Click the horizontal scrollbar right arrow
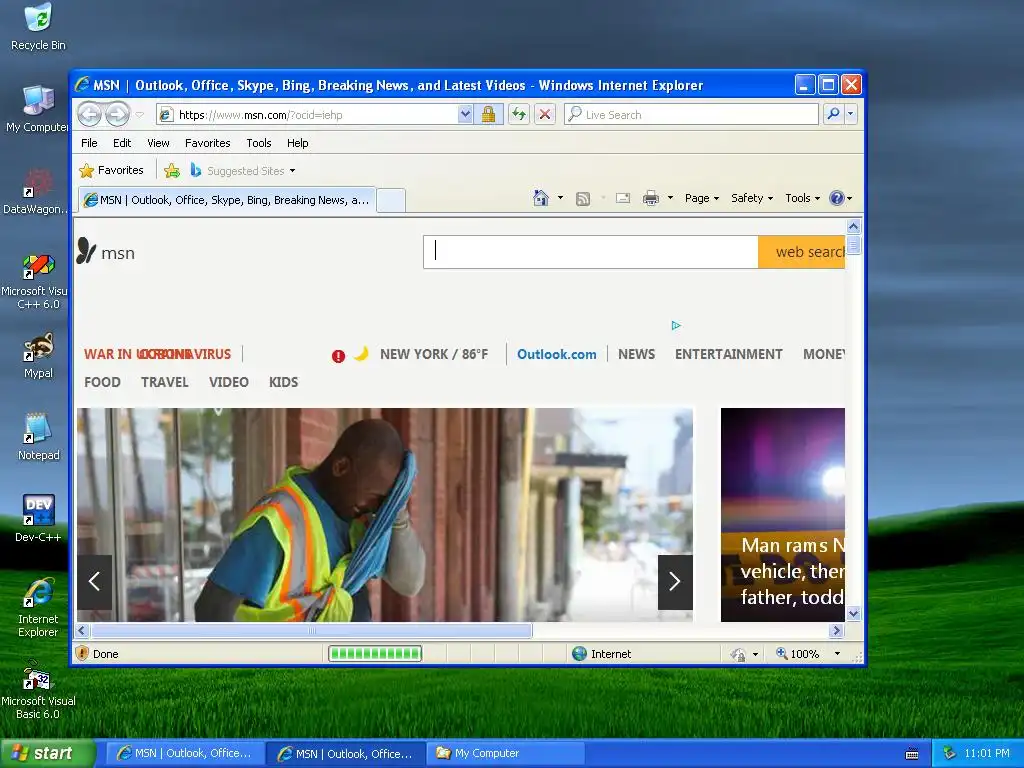 click(837, 631)
